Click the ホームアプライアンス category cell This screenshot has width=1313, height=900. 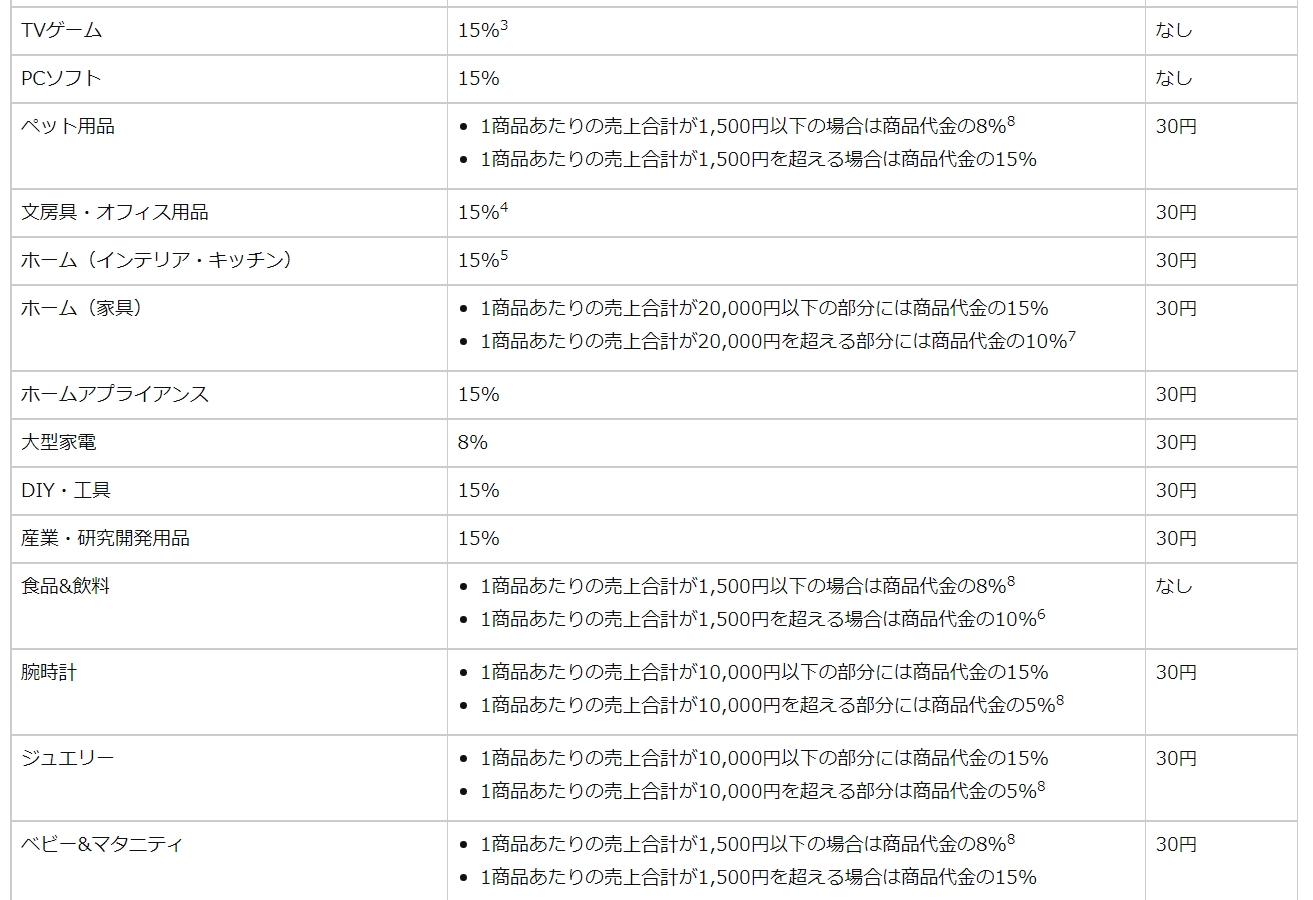click(x=115, y=394)
